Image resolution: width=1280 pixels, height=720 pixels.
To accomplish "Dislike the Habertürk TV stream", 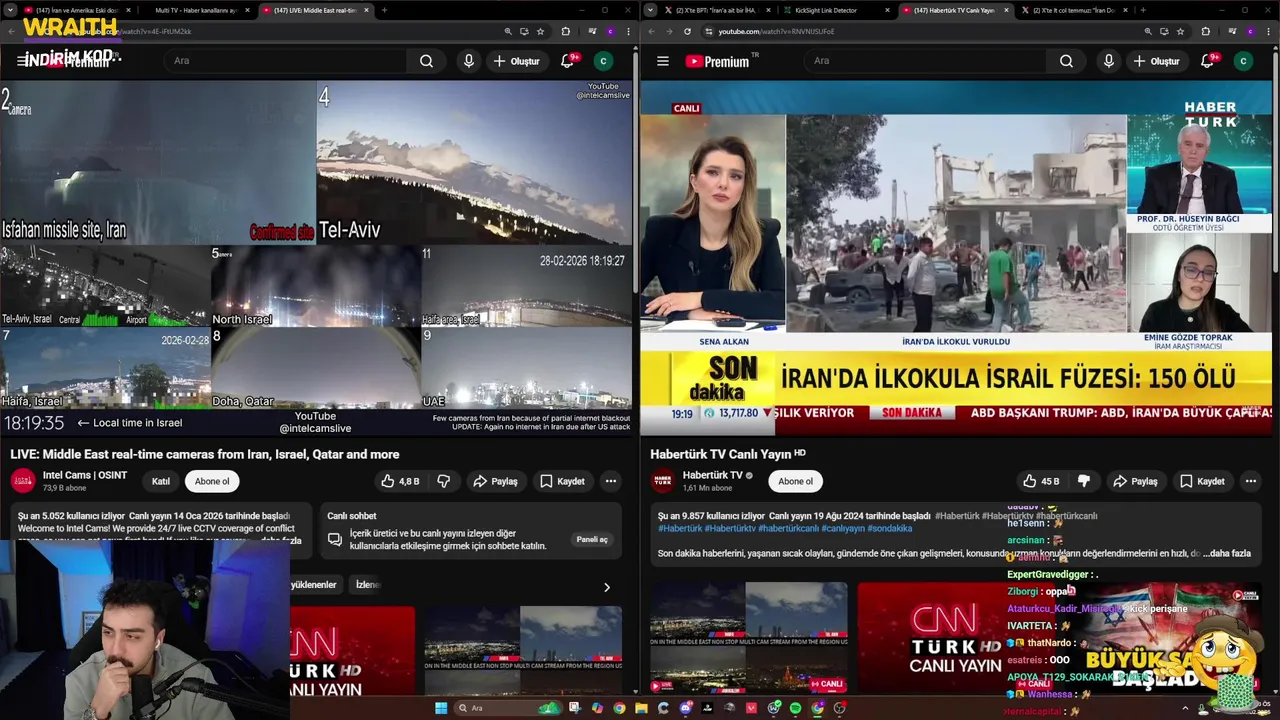I will point(1083,481).
